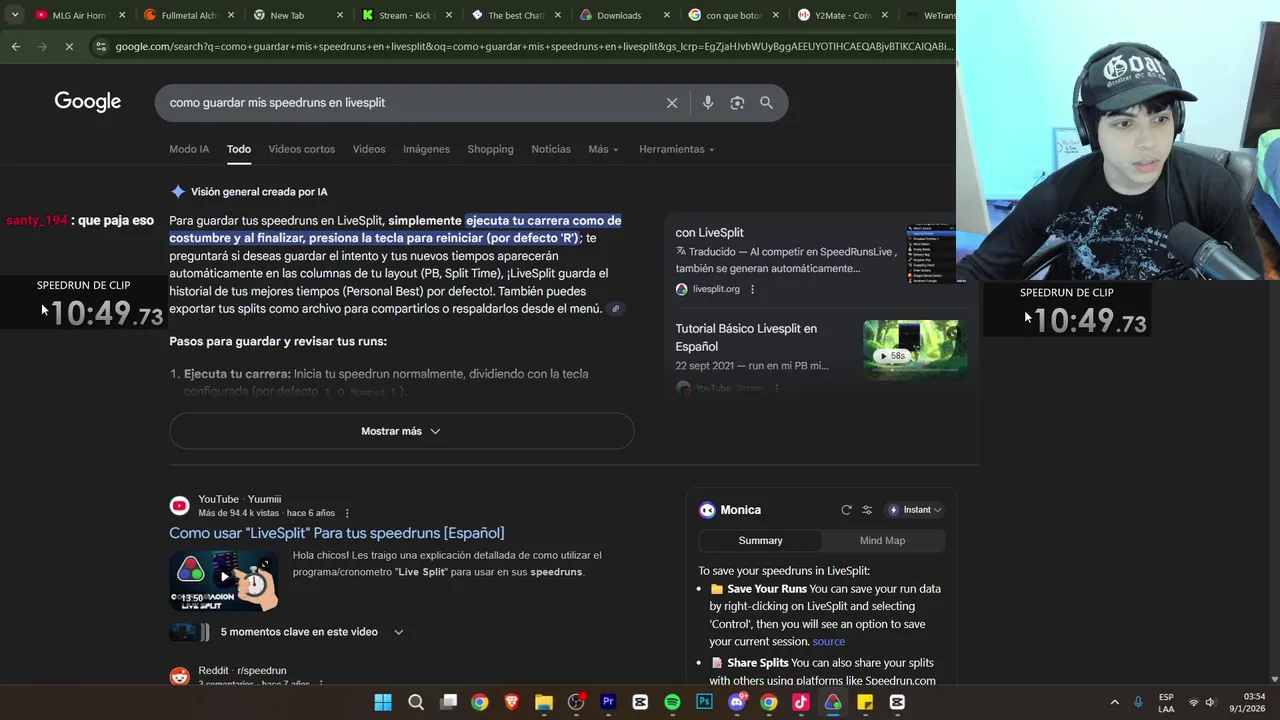Open the Shopping search tab

tap(490, 149)
